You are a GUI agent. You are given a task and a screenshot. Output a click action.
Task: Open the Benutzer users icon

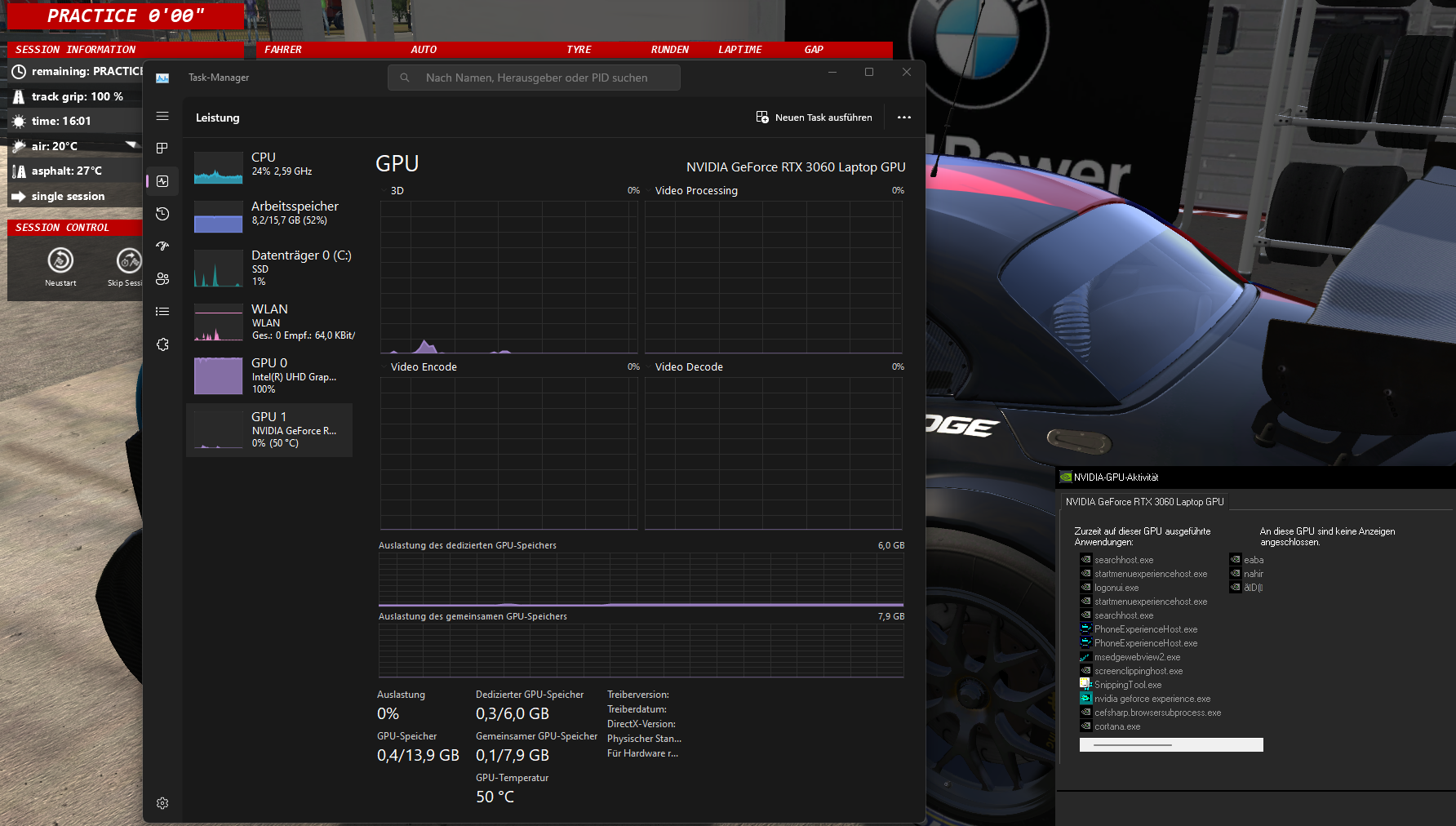pyautogui.click(x=162, y=278)
